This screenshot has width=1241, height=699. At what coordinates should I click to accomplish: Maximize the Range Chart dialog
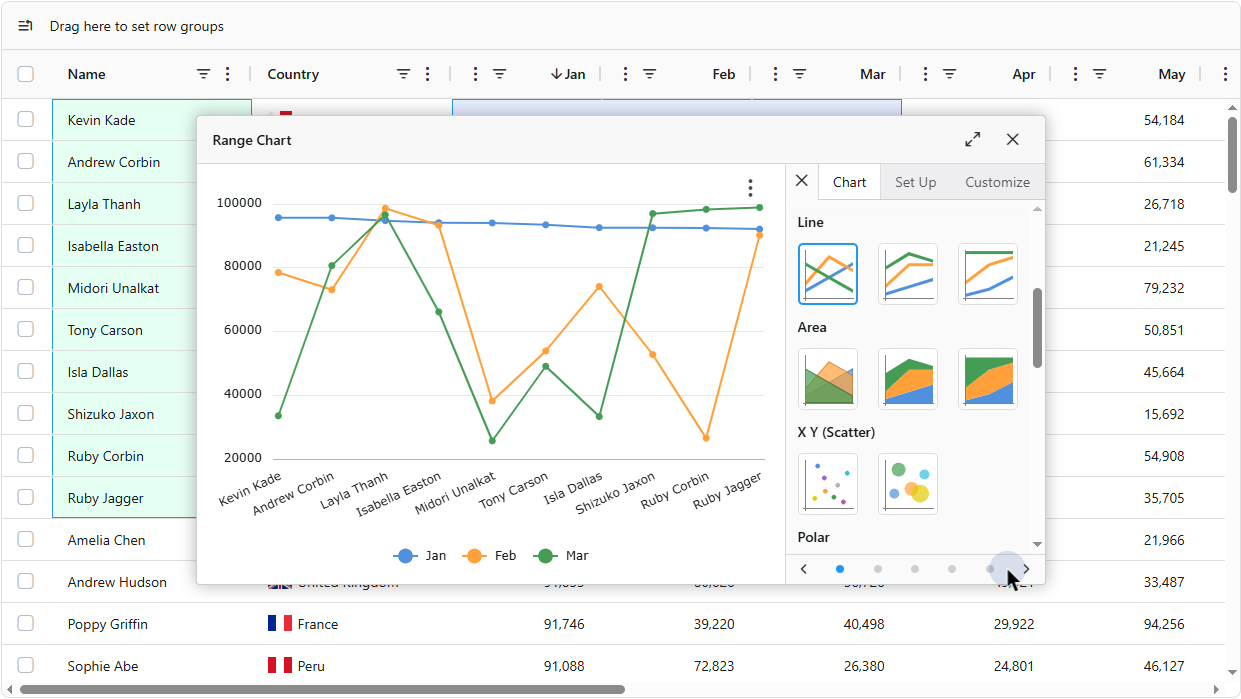(972, 140)
